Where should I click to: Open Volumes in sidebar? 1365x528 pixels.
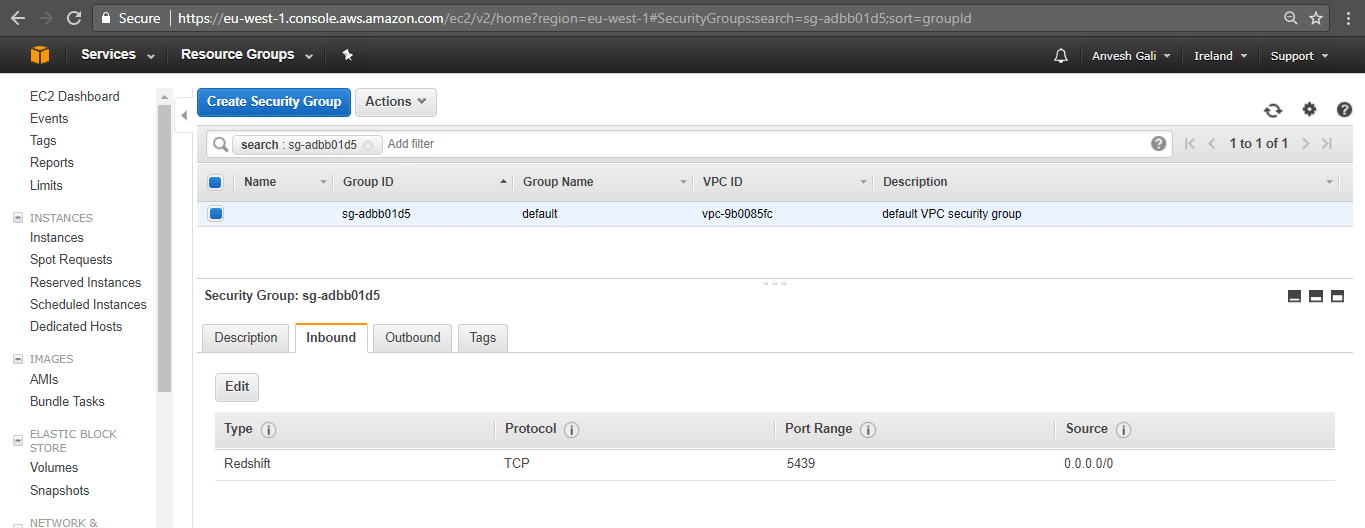(54, 468)
